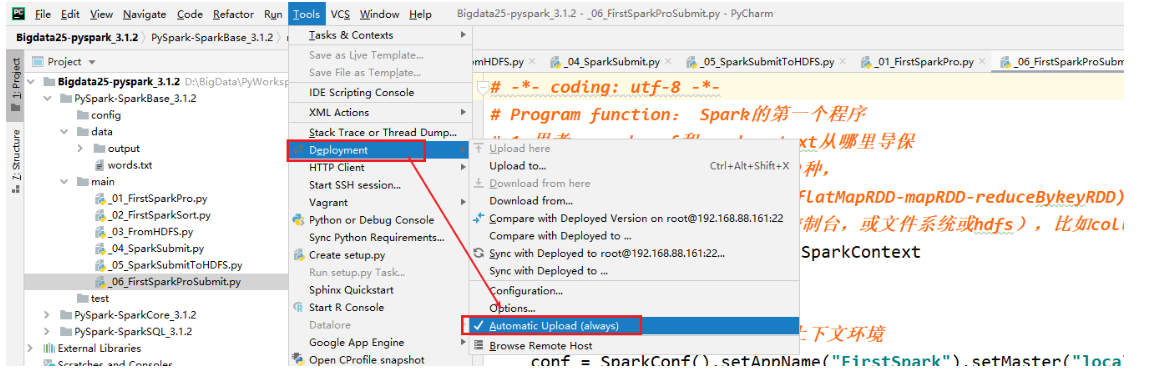Toggle the 1: Project tool window tab
Image resolution: width=1163 pixels, height=371 pixels.
coord(15,86)
